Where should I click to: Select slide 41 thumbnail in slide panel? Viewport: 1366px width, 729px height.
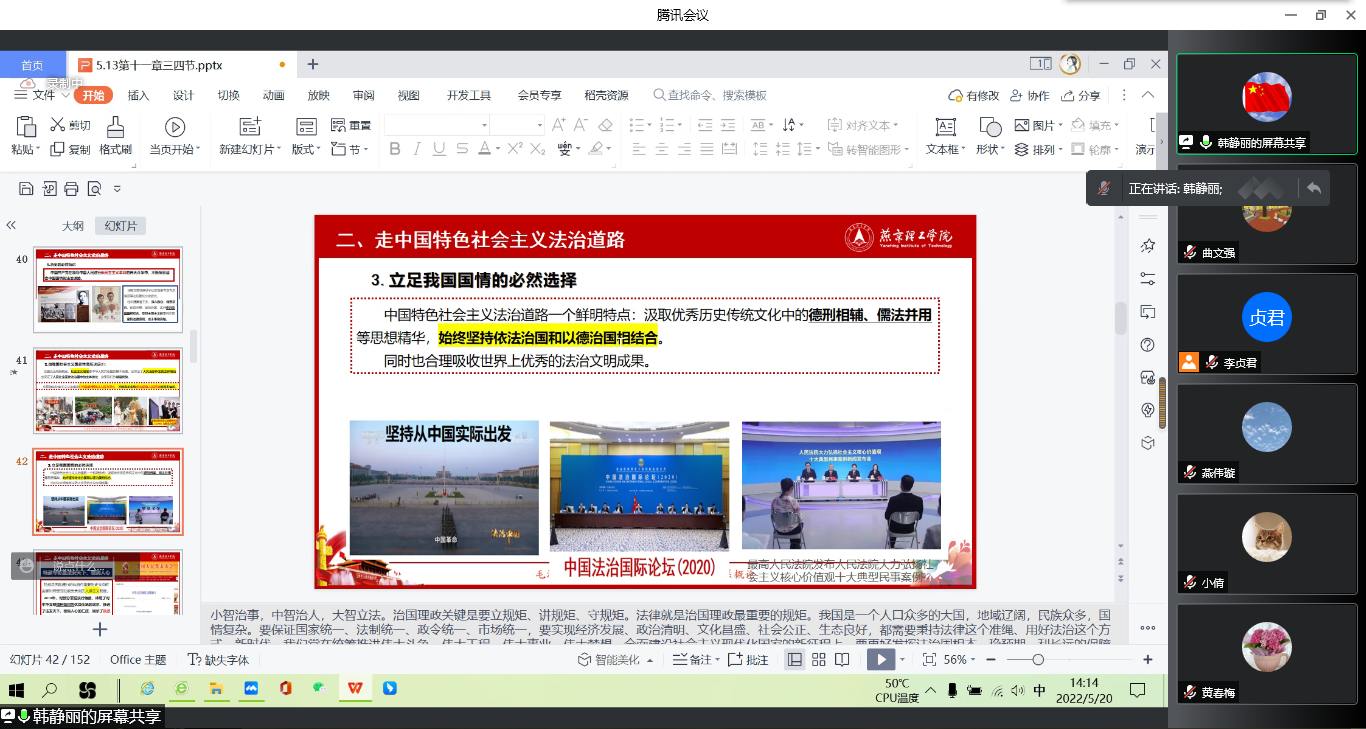click(108, 389)
